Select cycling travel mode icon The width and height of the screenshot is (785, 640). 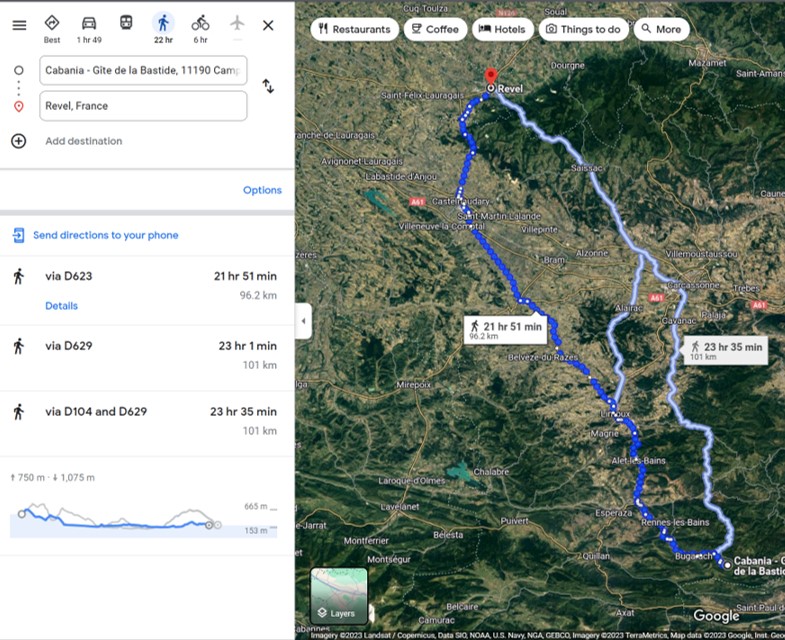click(200, 24)
